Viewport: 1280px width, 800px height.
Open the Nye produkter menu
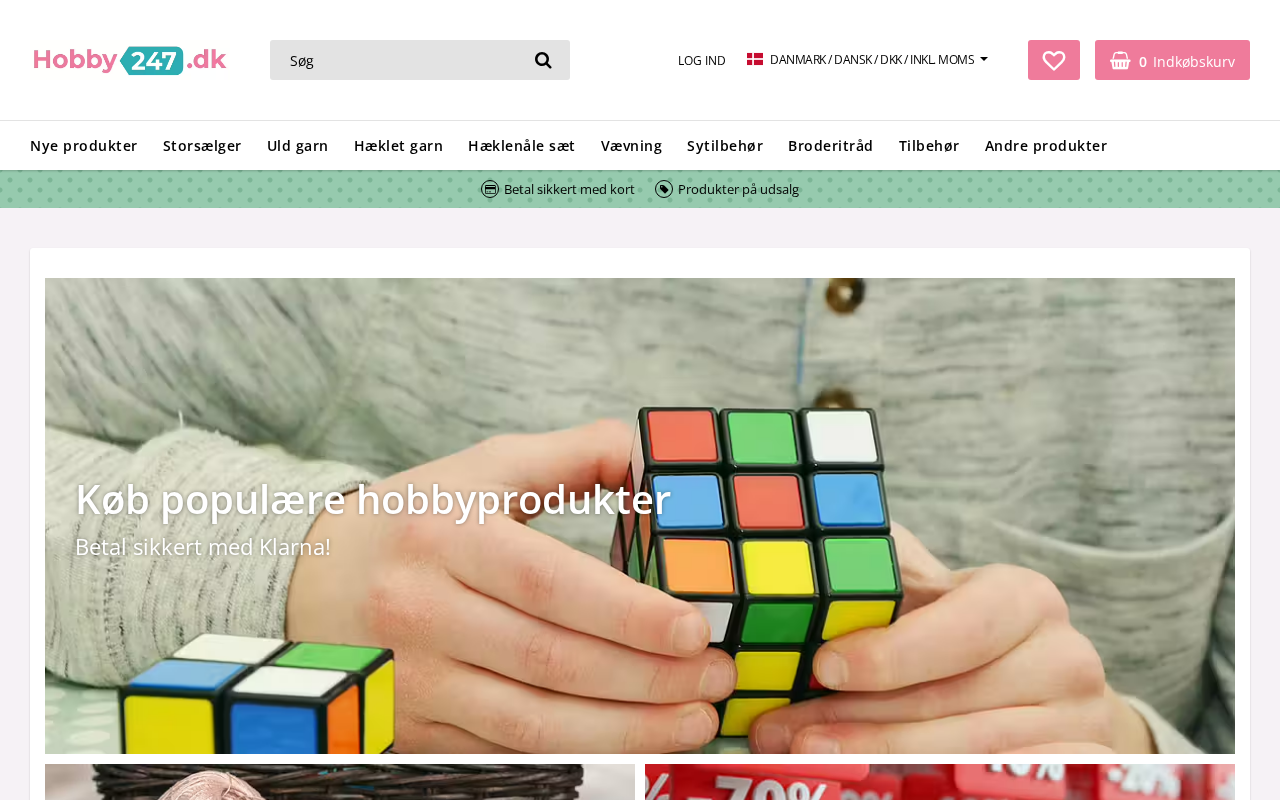pos(84,146)
